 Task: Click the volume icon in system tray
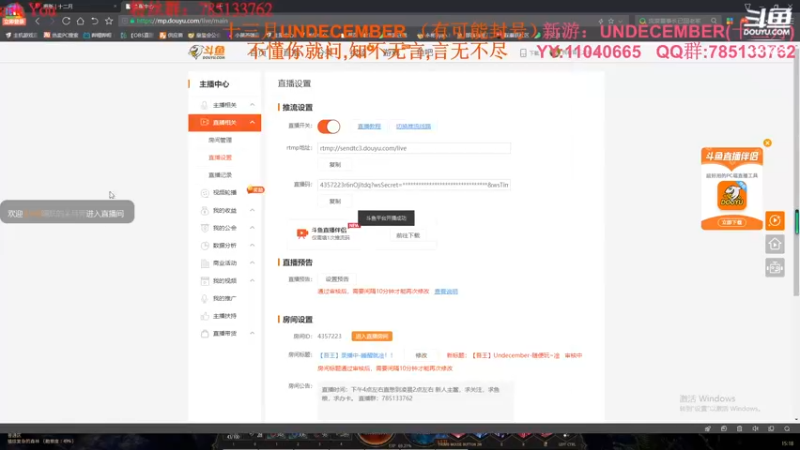(x=755, y=429)
